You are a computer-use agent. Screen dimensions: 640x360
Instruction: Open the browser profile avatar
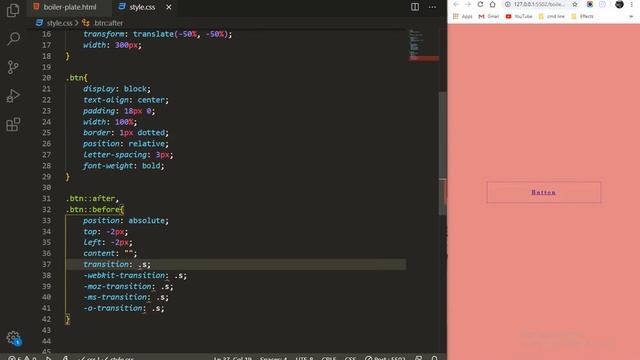619,4
